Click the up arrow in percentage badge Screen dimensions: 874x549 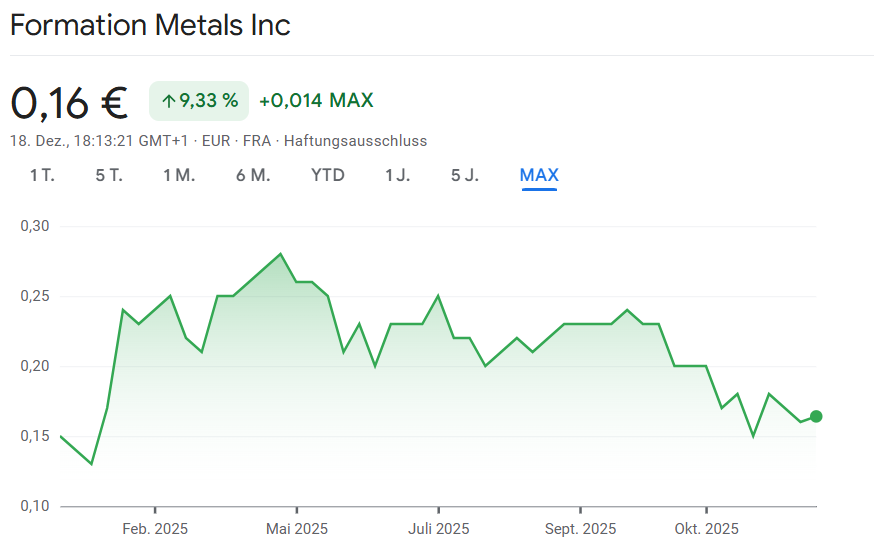pos(169,101)
